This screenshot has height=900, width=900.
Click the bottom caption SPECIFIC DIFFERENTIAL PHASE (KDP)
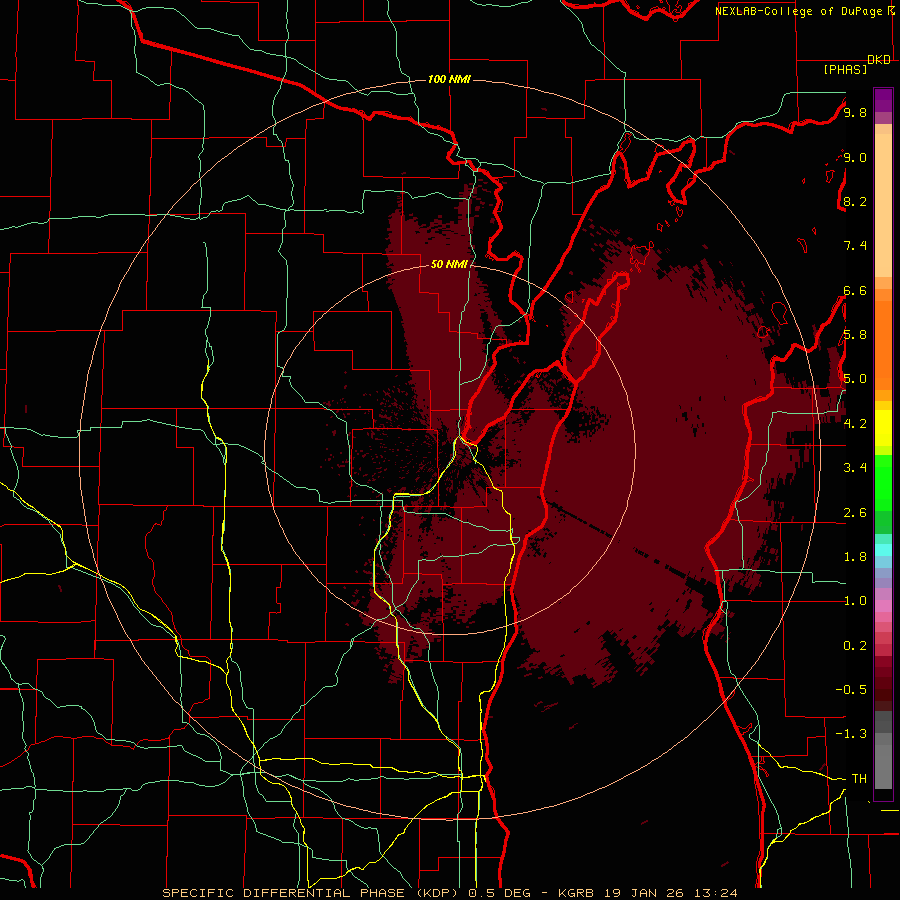[x=313, y=893]
